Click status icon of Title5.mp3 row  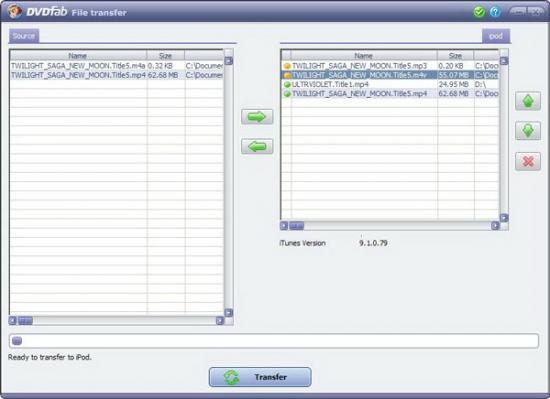(x=287, y=66)
